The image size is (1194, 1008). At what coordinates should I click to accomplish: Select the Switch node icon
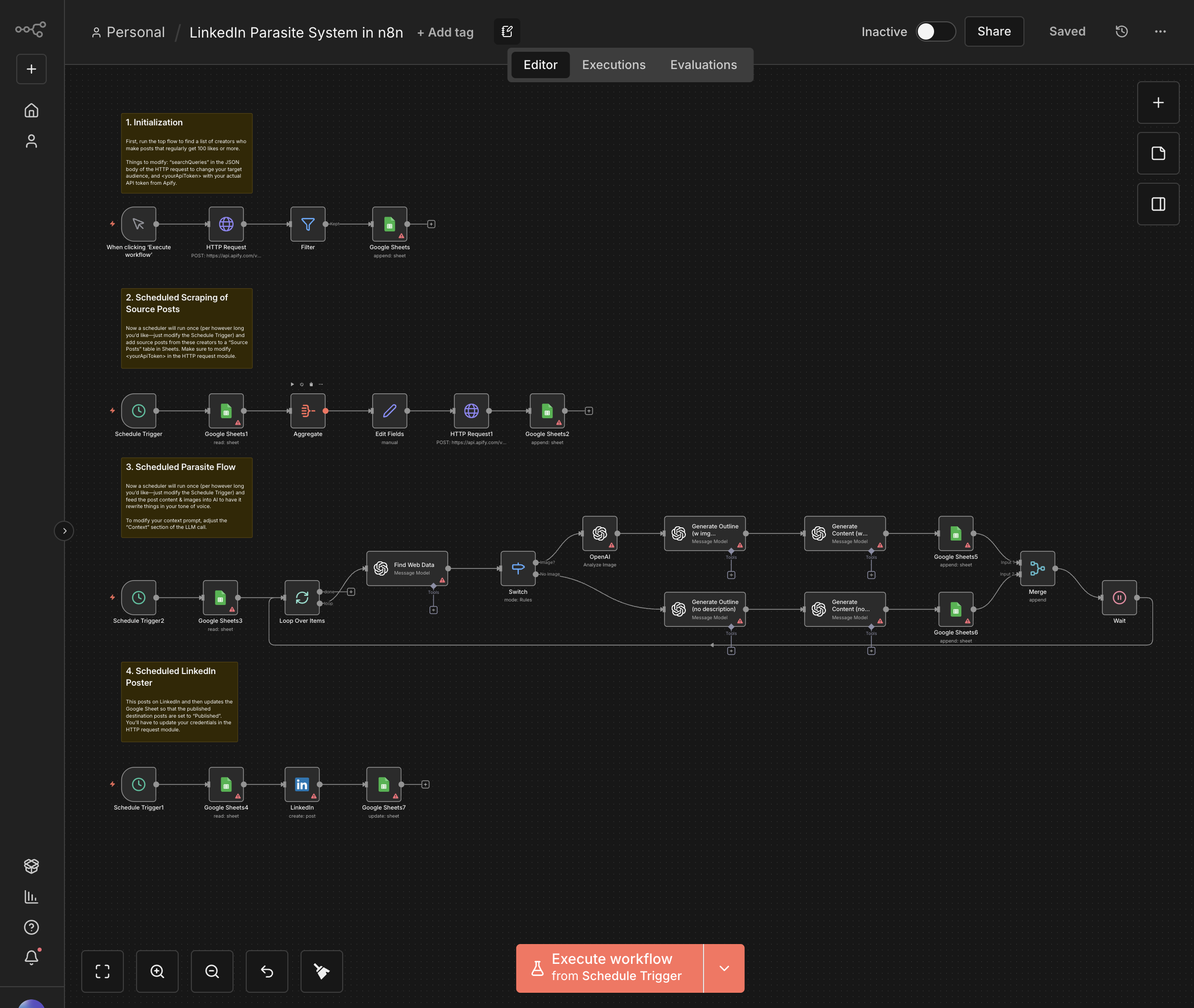[518, 568]
